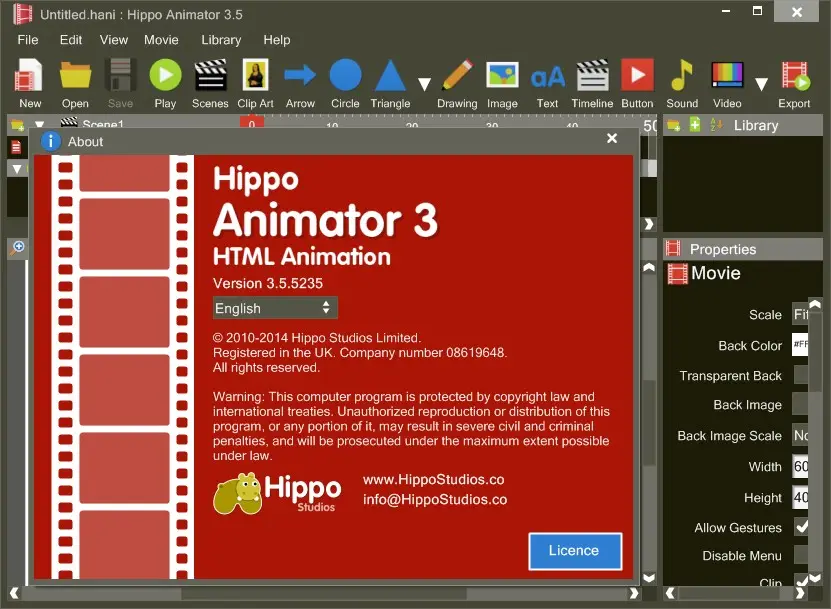Click the Licence button
831x609 pixels.
575,551
